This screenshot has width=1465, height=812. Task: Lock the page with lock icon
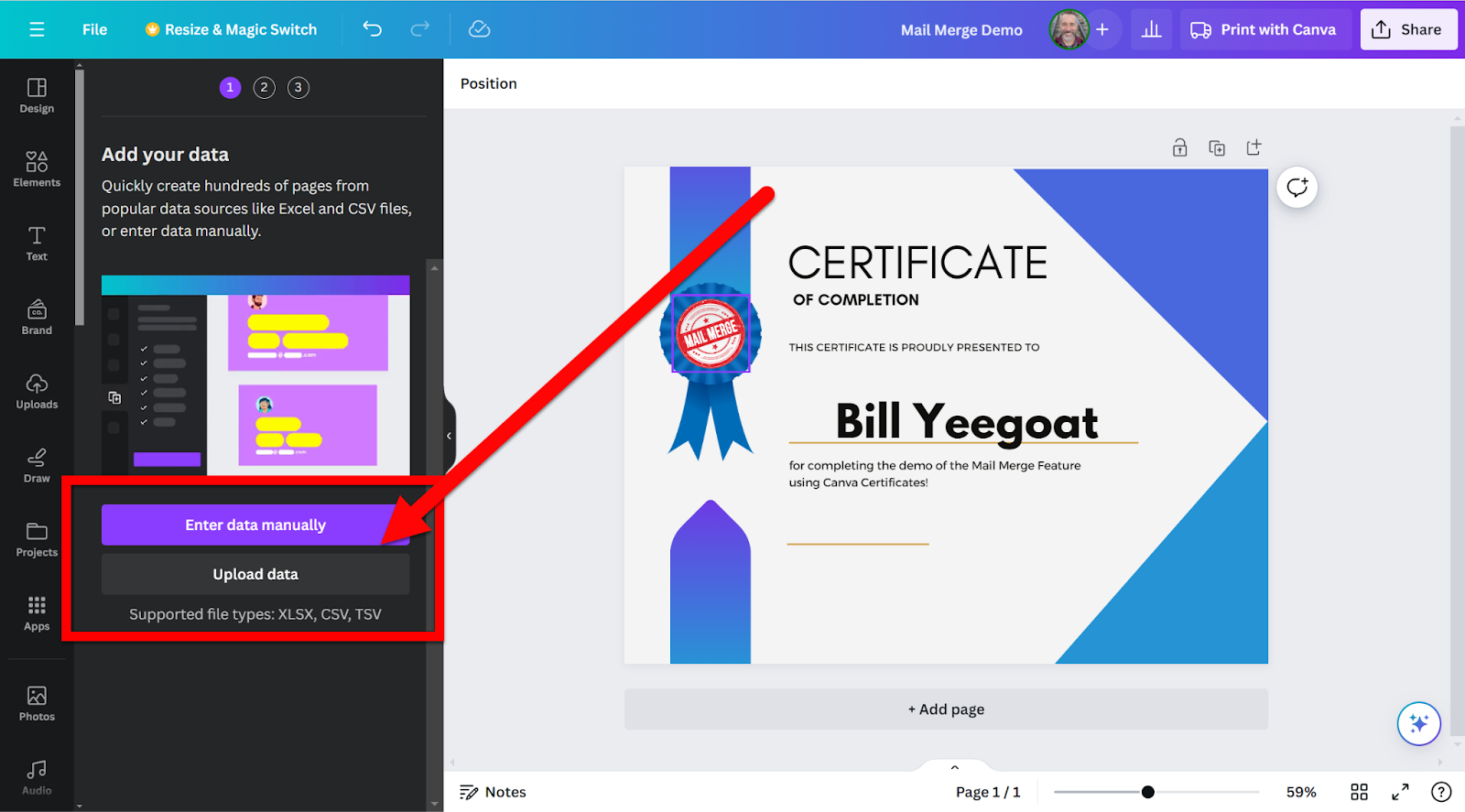1179,147
